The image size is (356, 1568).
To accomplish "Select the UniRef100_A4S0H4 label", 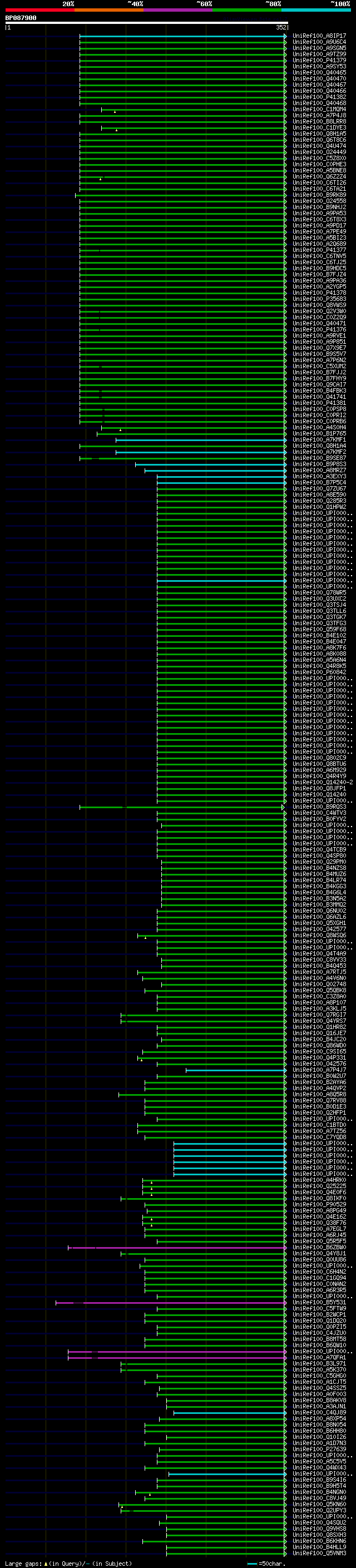I will click(x=319, y=427).
